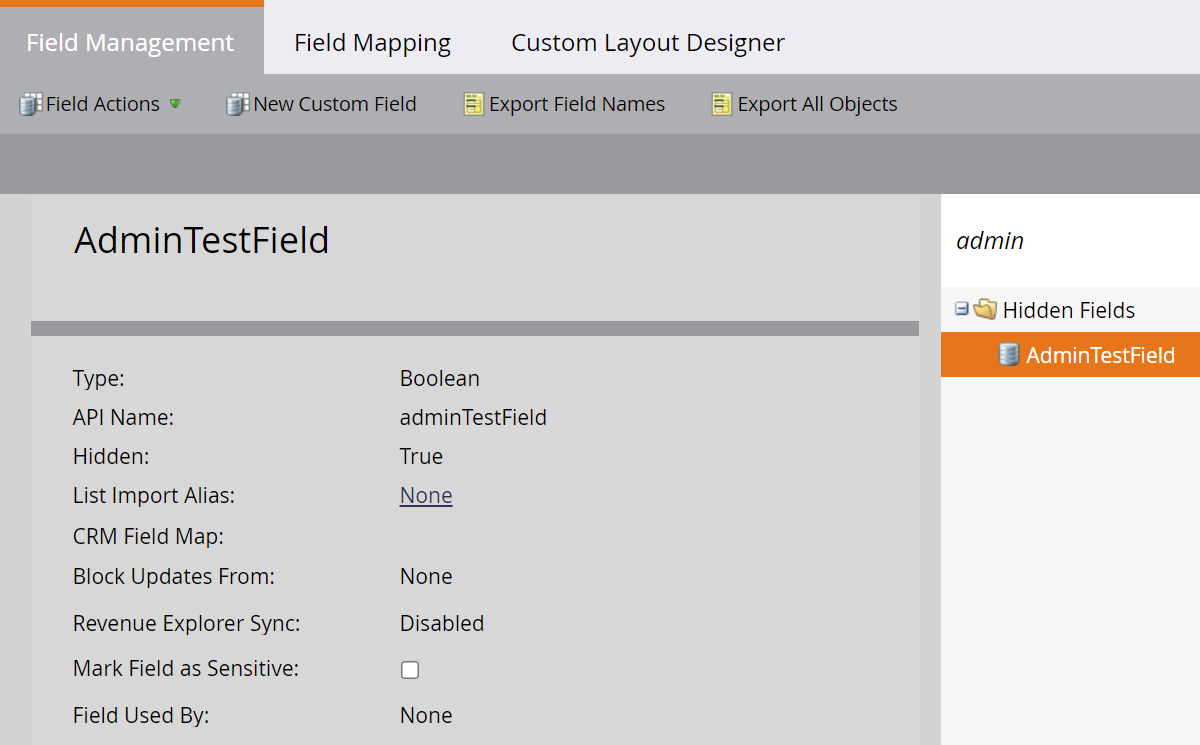Click the Field Actions database icon
Image resolution: width=1200 pixels, height=745 pixels.
[30, 104]
